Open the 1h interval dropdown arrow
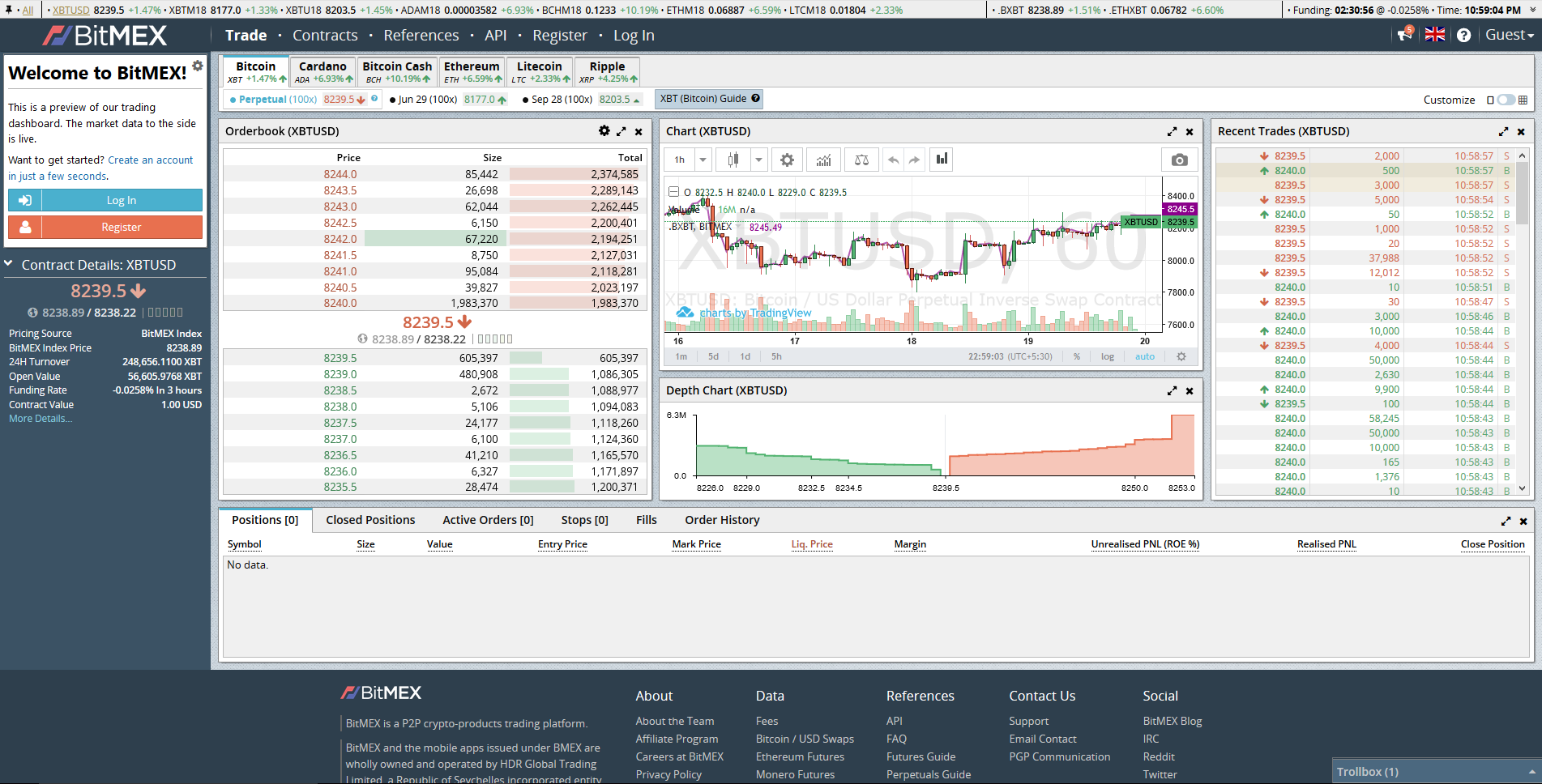The width and height of the screenshot is (1542, 784). 703,160
